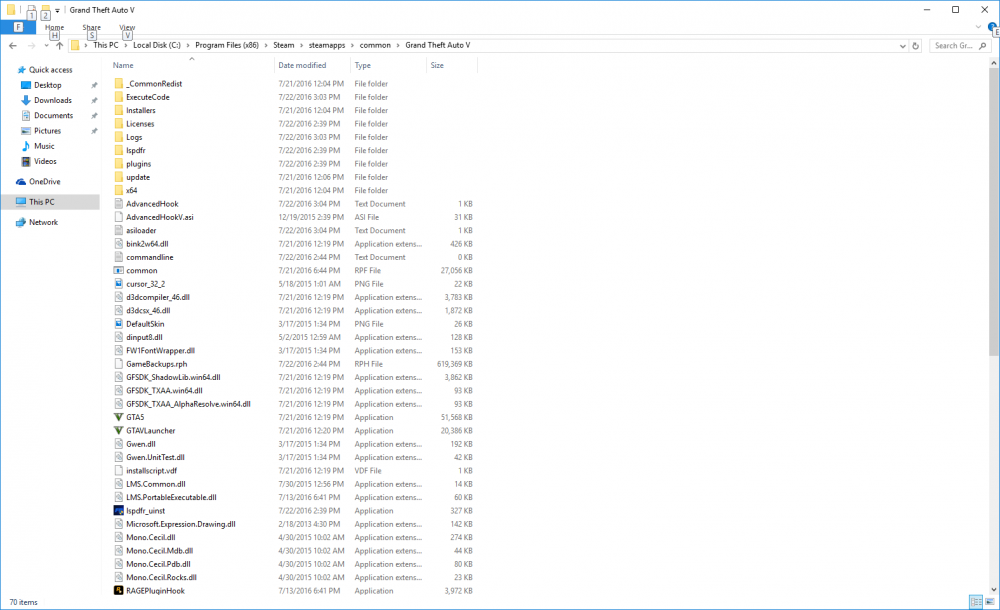The width and height of the screenshot is (1000, 610).
Task: Select the x64 folder icon
Action: [119, 191]
